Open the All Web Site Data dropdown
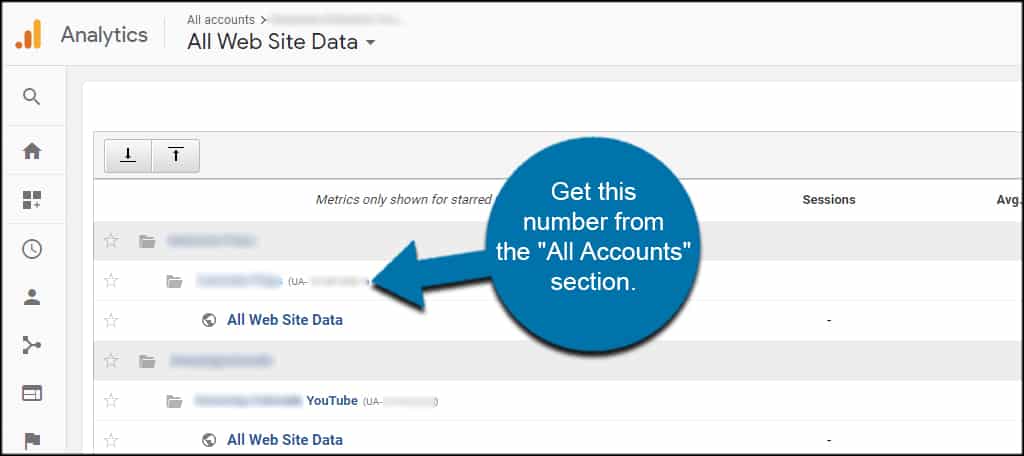Screen dimensions: 1024x456 tap(281, 42)
